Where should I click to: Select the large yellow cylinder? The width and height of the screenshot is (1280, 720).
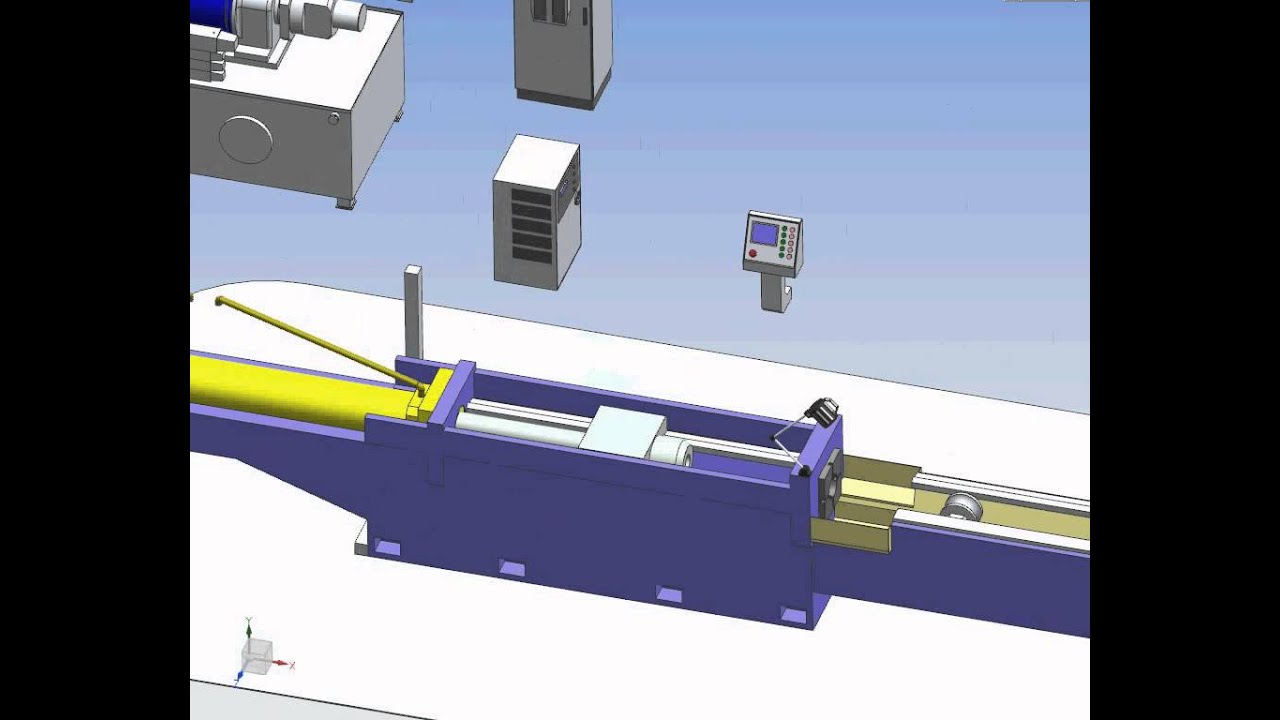tap(300, 391)
